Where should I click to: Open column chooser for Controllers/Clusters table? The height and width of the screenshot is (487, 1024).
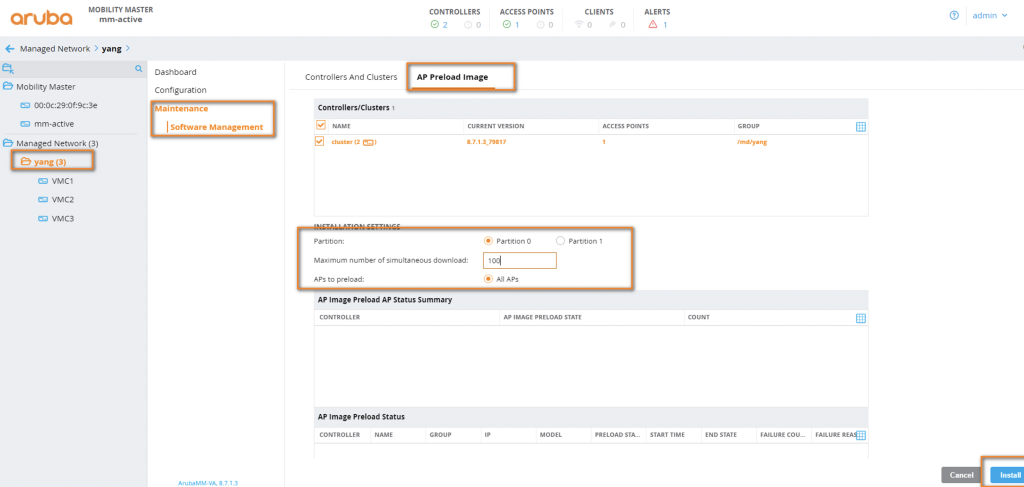[861, 127]
